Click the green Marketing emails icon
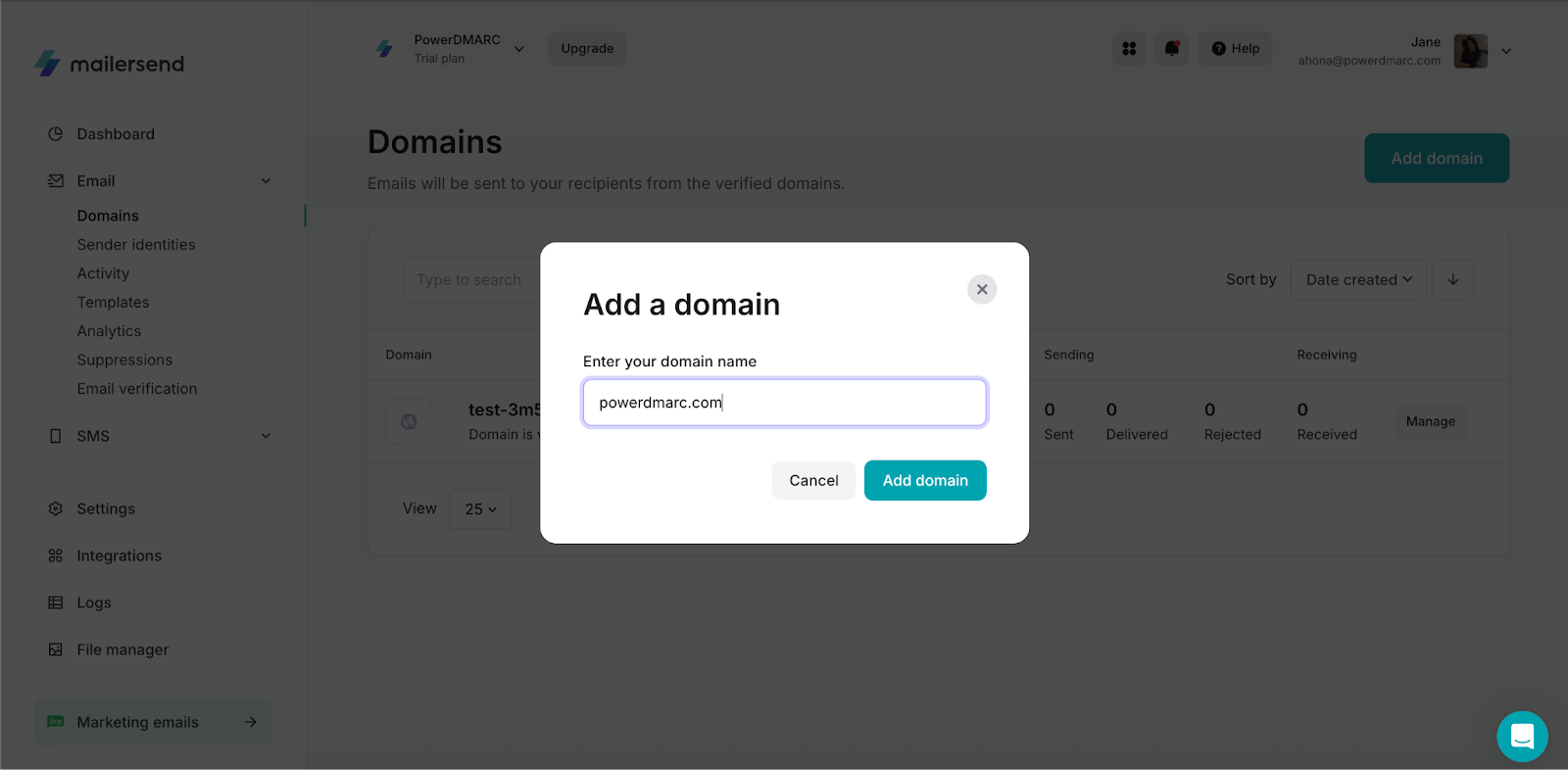Screen dimensions: 1568x770 point(56,722)
